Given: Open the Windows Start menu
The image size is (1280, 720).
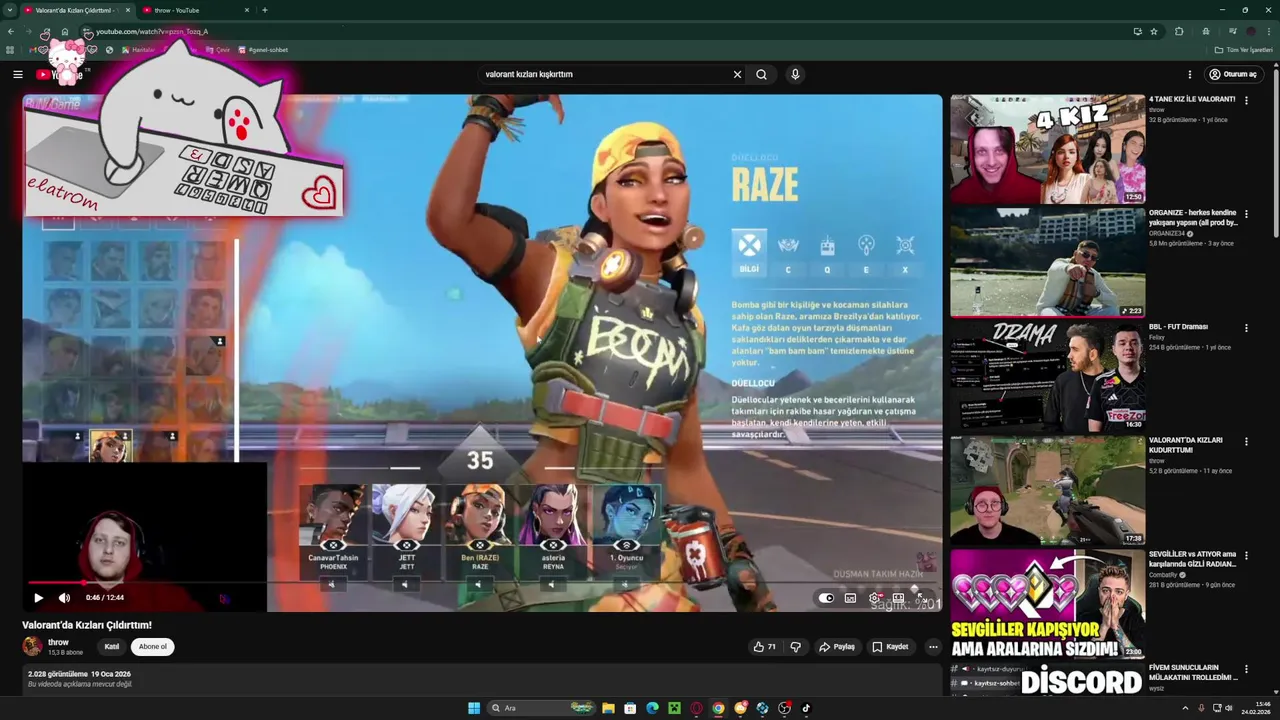Looking at the screenshot, I should pyautogui.click(x=474, y=708).
